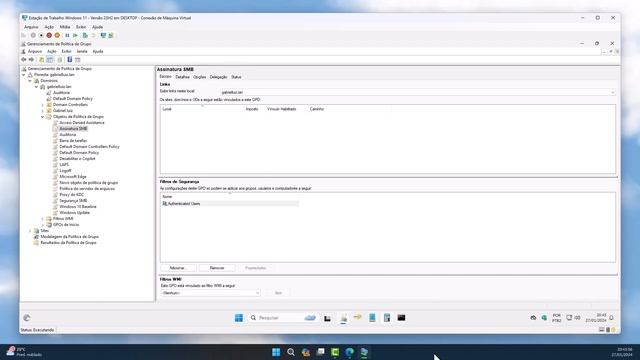The width and height of the screenshot is (640, 360).
Task: Open the Janela menu in console
Action: pos(82,51)
